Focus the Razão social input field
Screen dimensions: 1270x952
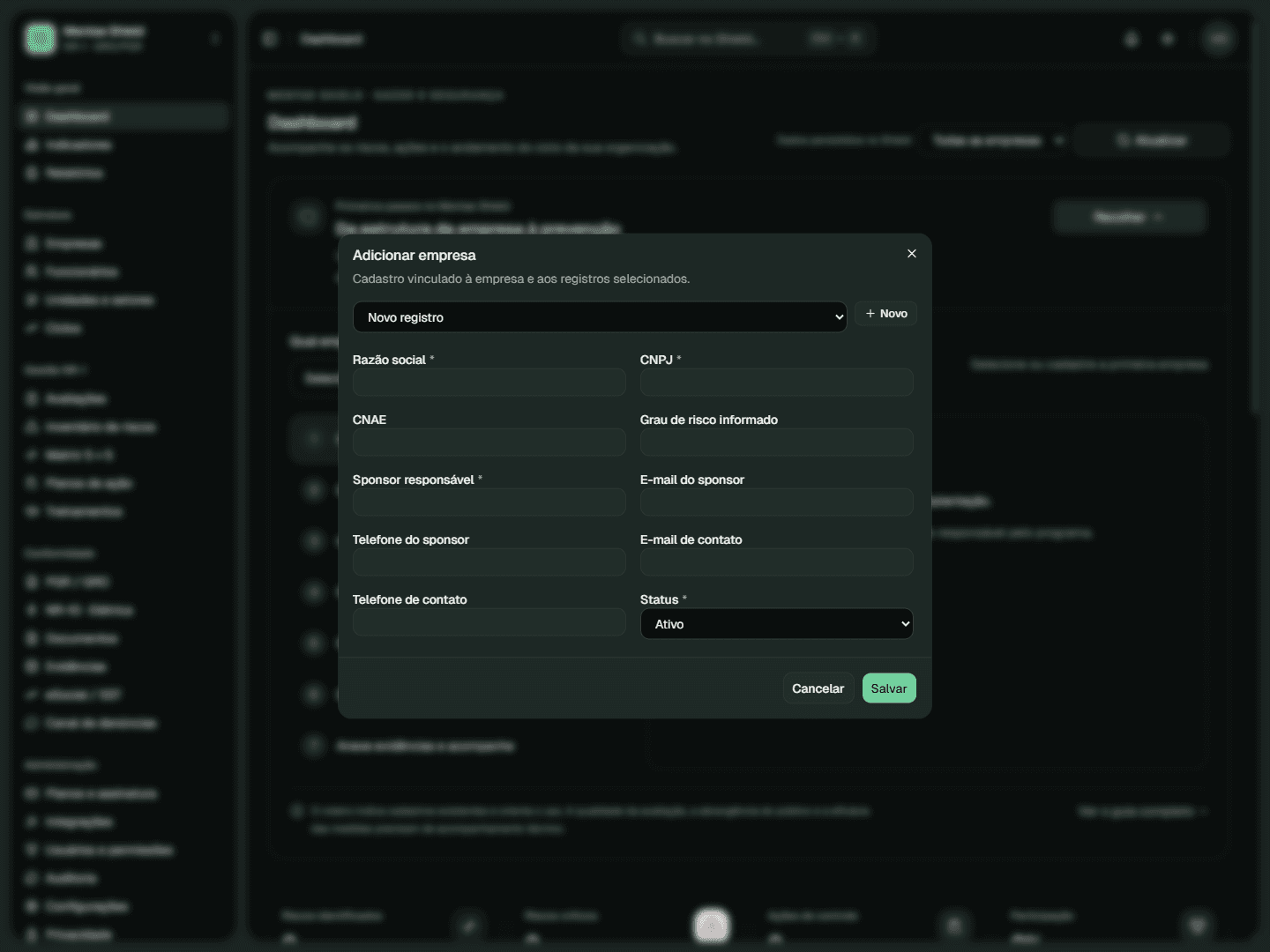point(489,383)
